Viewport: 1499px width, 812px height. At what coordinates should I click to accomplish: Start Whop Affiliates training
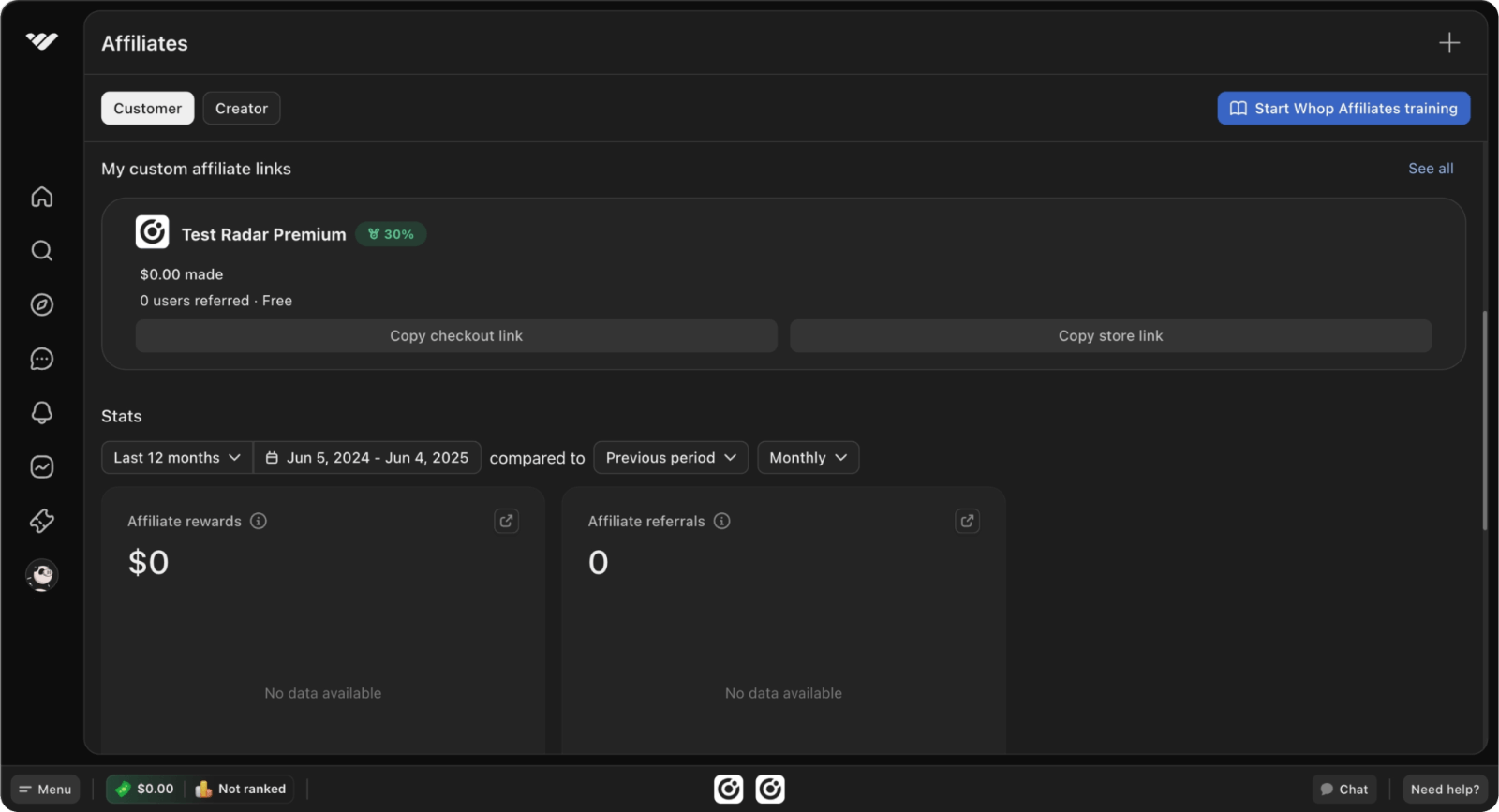(1343, 109)
